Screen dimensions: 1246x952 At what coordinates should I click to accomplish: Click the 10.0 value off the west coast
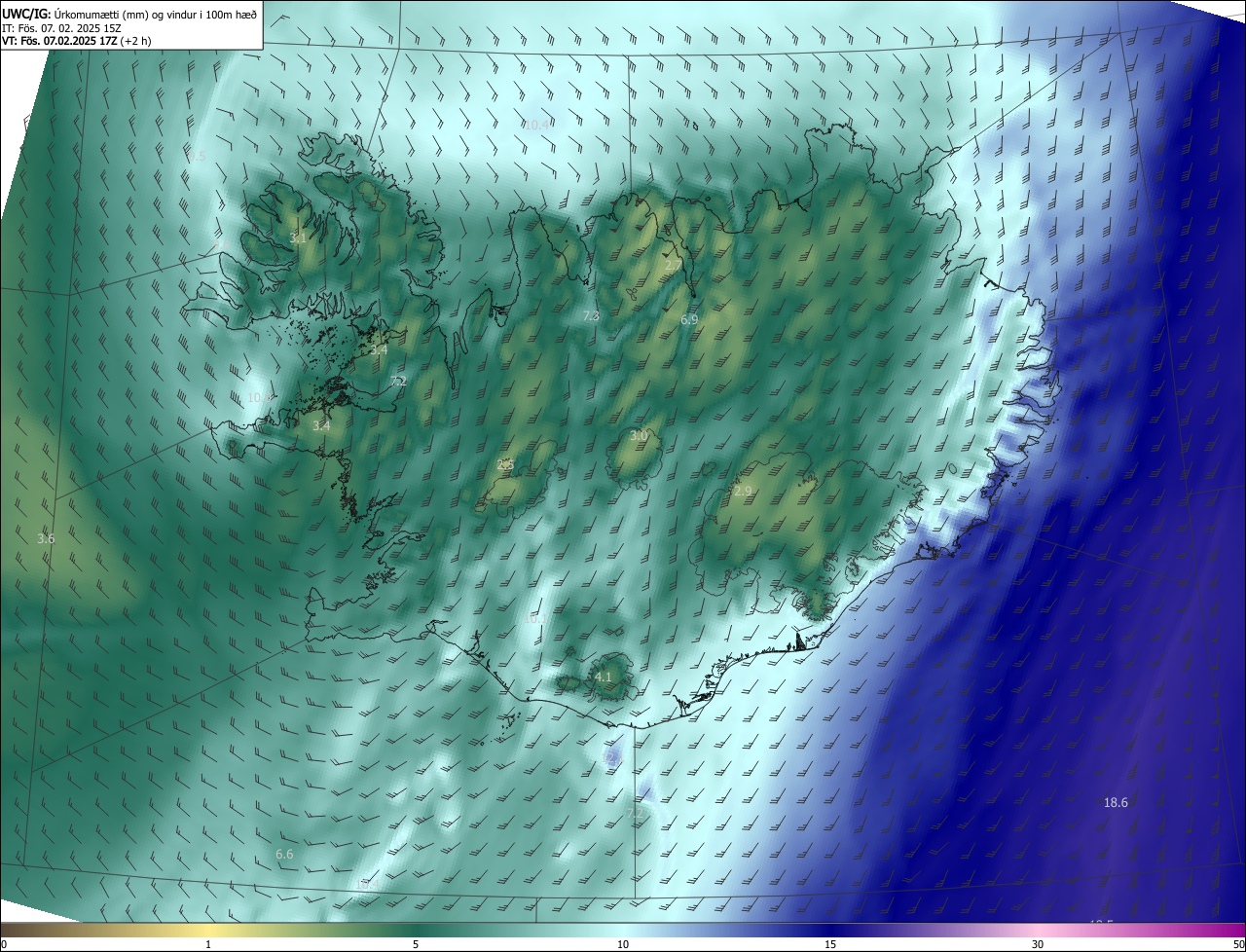pyautogui.click(x=258, y=398)
